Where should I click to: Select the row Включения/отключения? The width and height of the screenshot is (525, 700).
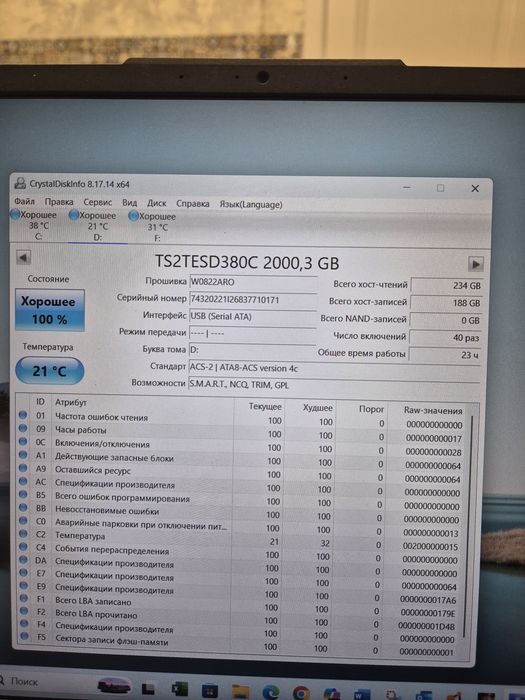click(x=242, y=446)
